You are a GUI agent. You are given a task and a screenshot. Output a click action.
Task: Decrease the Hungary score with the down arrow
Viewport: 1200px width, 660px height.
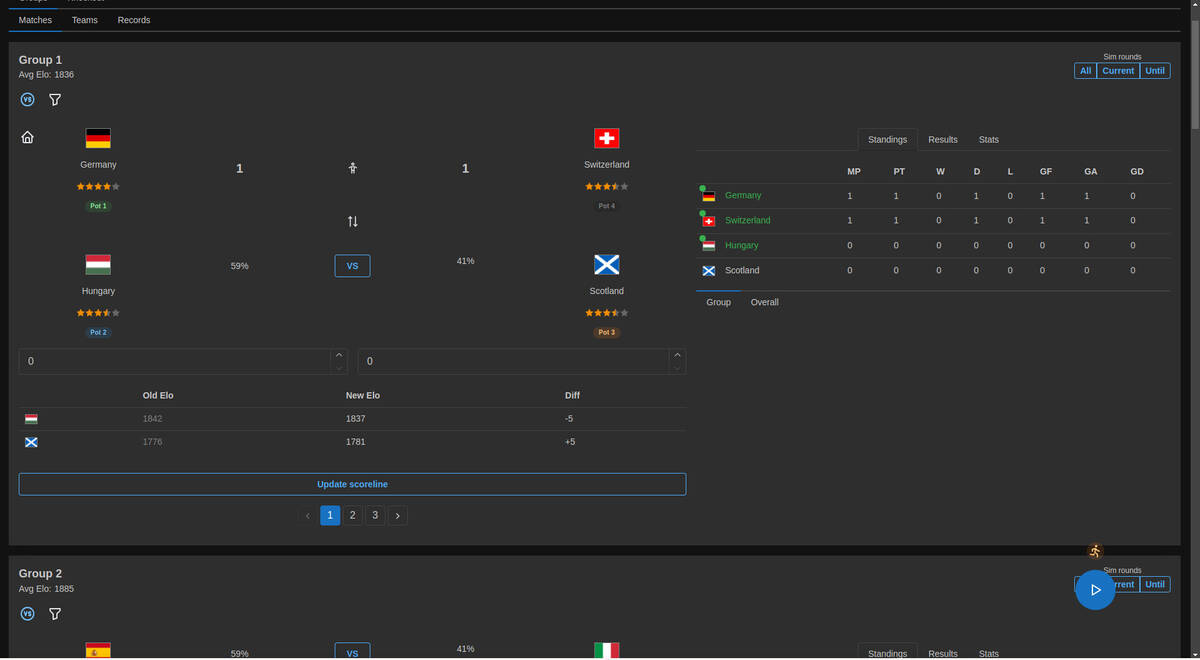[339, 368]
